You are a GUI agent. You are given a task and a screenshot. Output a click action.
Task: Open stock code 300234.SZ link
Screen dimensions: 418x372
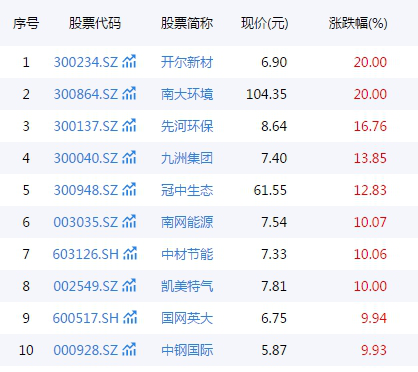pyautogui.click(x=86, y=62)
